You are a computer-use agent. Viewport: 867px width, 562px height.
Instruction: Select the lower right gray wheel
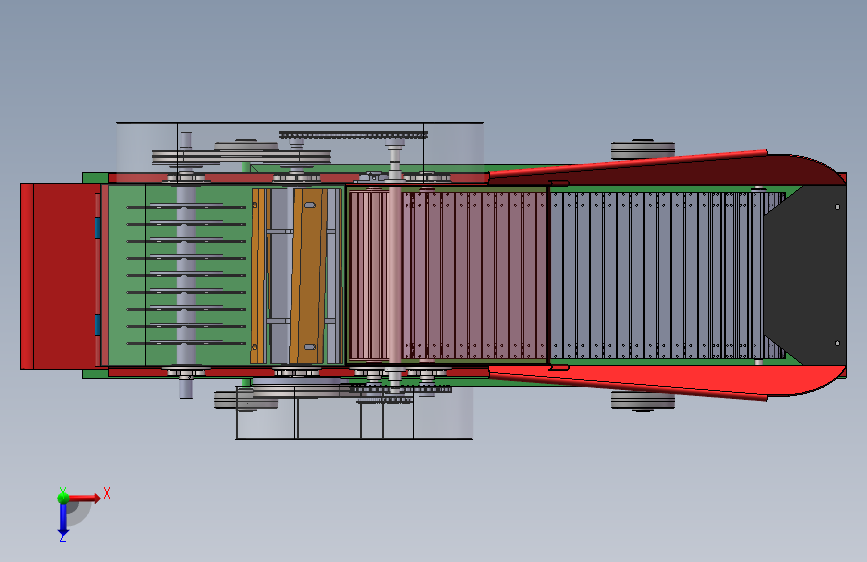(x=643, y=400)
